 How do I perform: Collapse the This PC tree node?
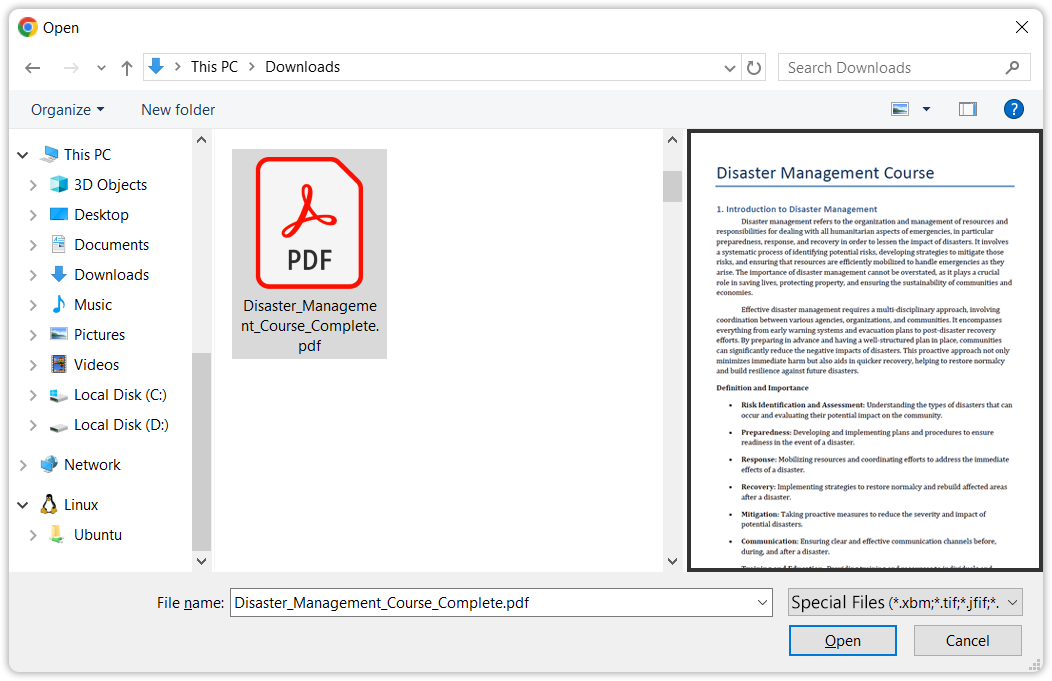coord(23,155)
